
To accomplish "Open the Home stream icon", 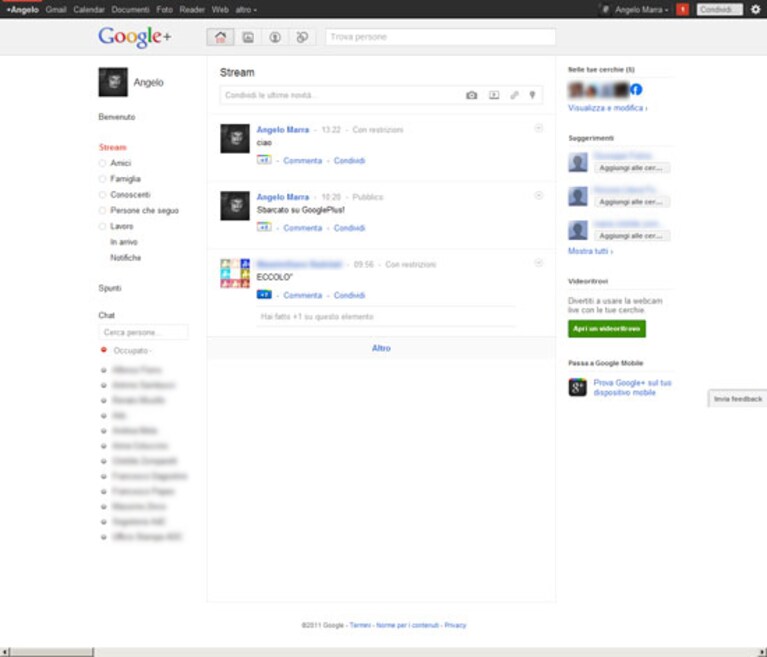I will pos(220,37).
